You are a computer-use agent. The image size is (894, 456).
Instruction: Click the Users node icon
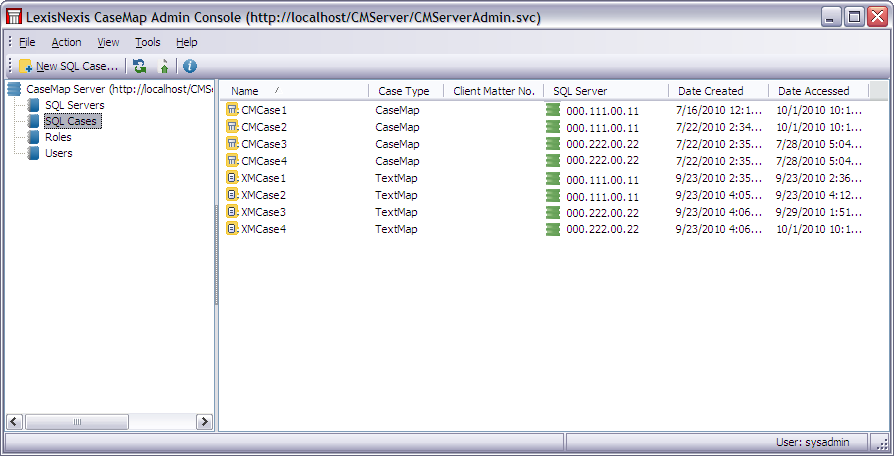34,153
